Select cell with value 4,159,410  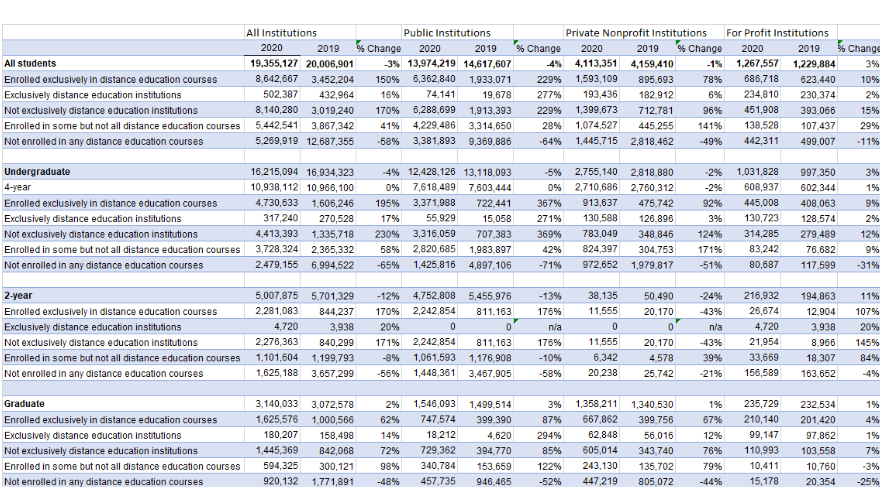click(648, 64)
